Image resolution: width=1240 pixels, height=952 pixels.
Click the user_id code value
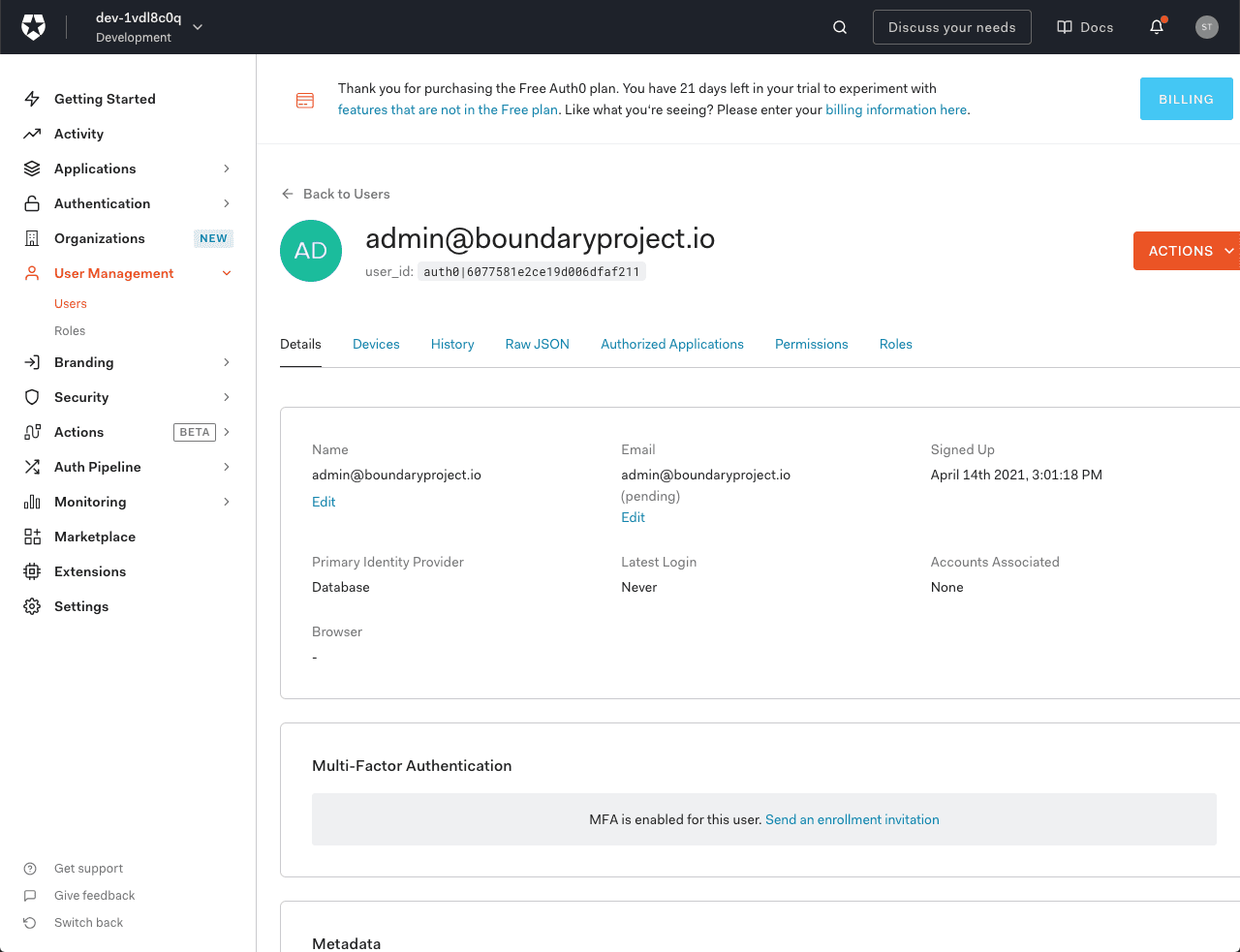(x=532, y=272)
